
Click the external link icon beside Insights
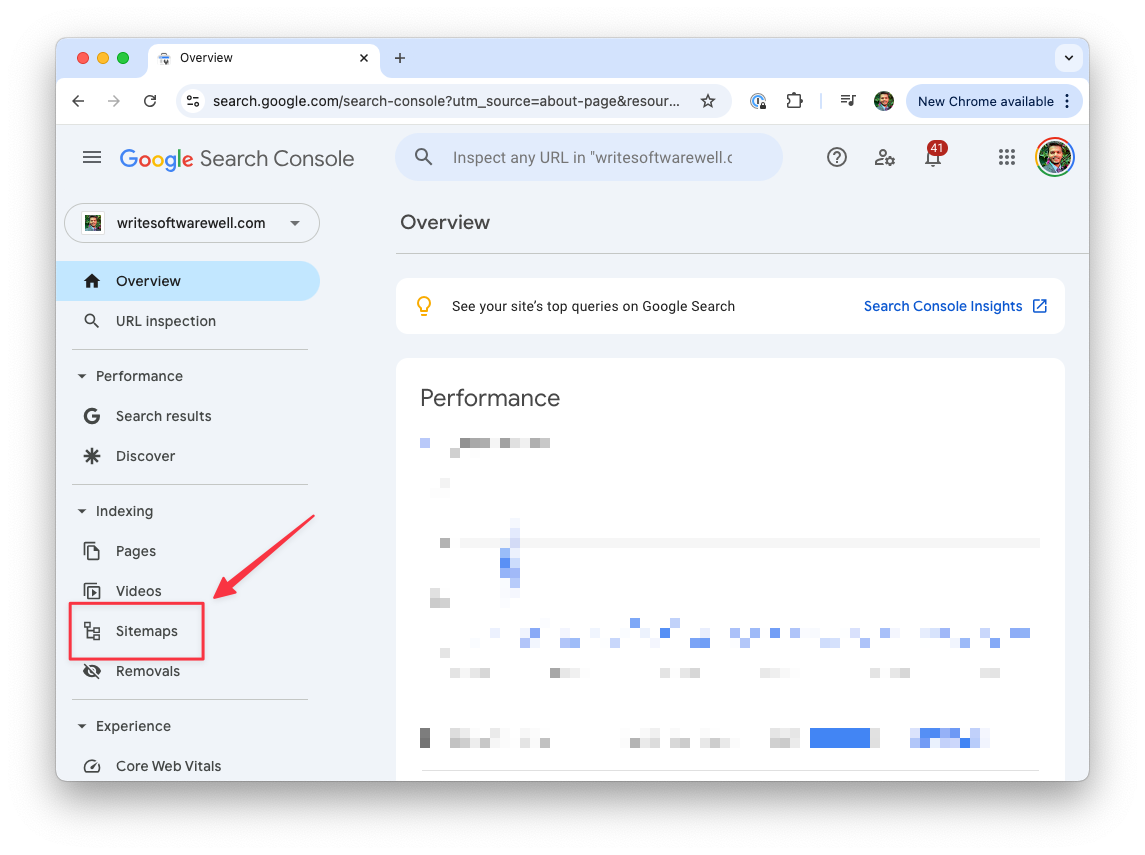(1040, 306)
